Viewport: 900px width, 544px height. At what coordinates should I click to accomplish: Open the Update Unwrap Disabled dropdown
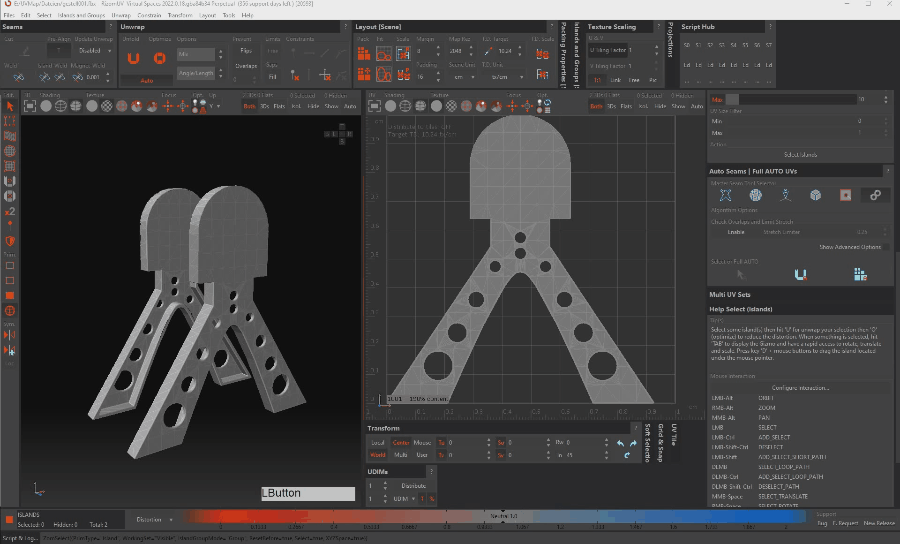click(92, 50)
